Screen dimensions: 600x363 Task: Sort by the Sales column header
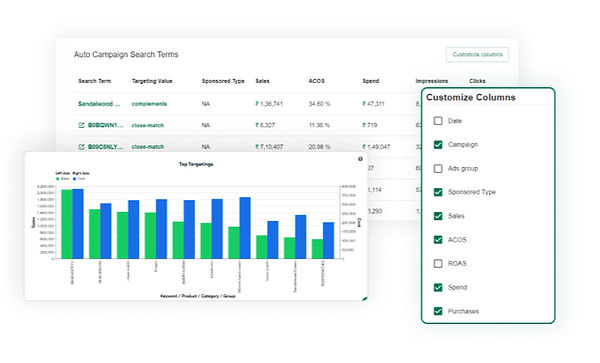tap(262, 81)
